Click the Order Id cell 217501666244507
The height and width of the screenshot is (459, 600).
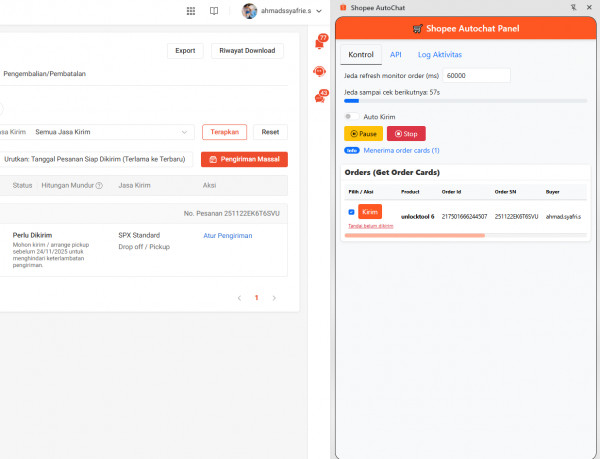pos(464,216)
